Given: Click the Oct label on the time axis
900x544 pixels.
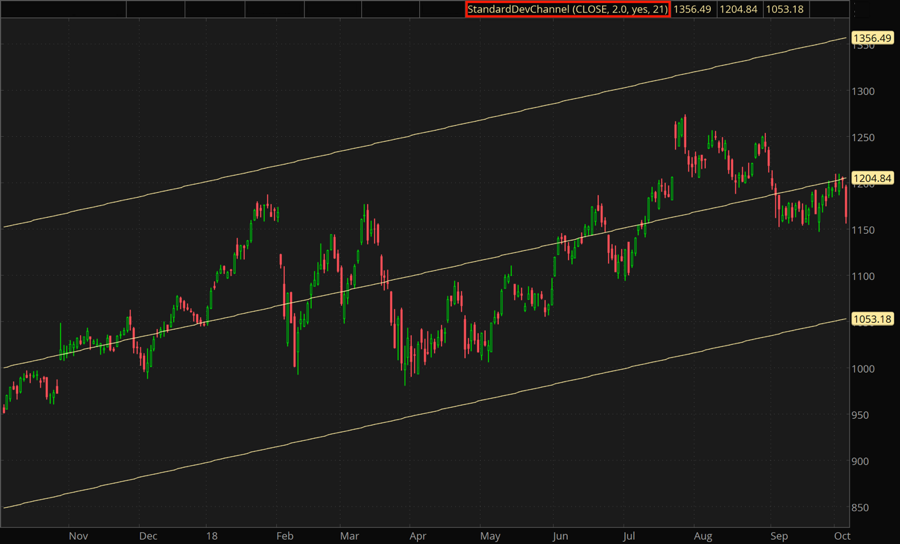Looking at the screenshot, I should coord(836,535).
